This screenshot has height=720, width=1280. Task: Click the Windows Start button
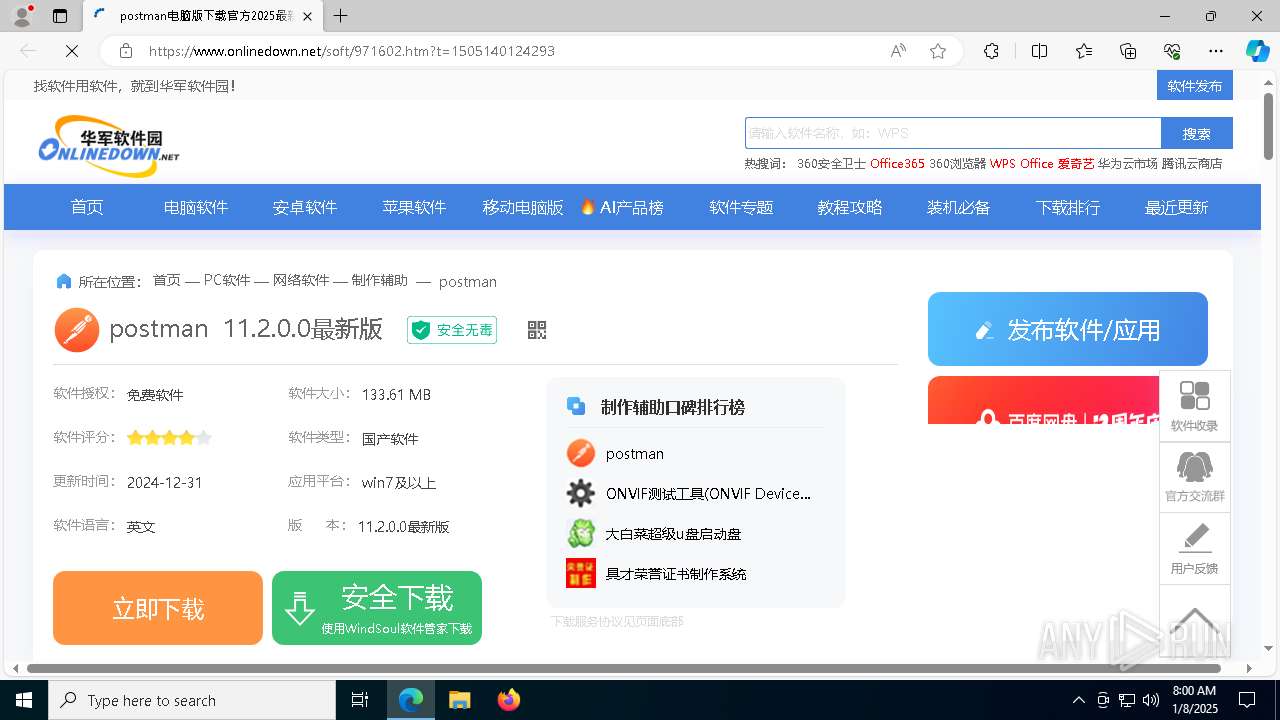24,700
